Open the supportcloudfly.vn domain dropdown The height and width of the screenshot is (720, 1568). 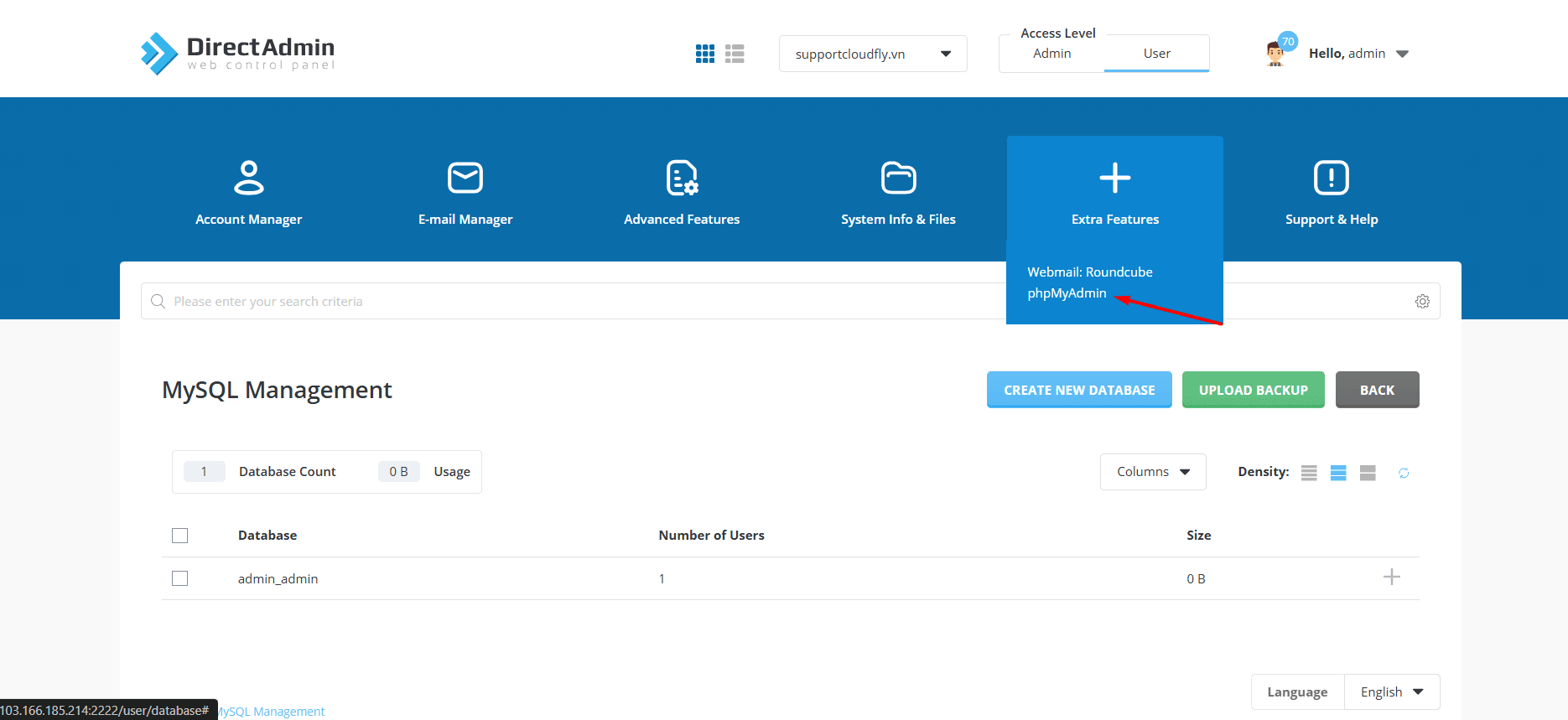(x=872, y=54)
